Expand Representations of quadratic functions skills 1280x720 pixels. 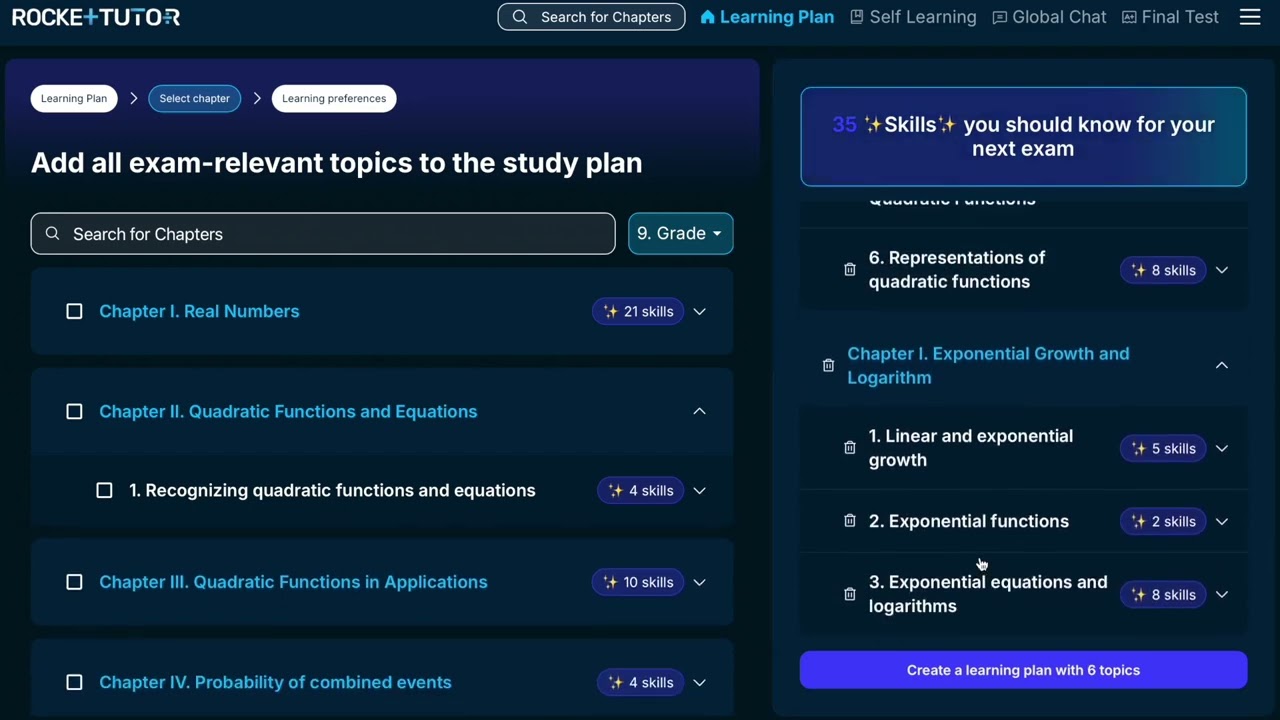1222,270
